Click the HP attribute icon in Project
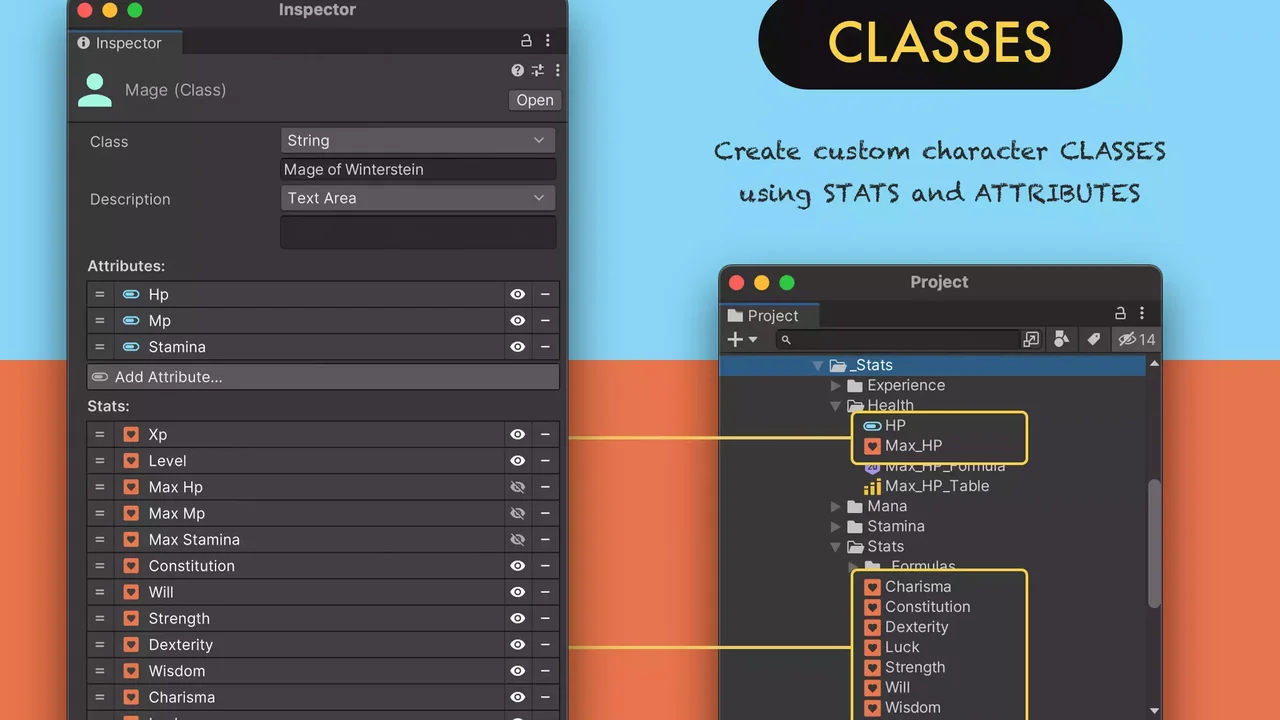The height and width of the screenshot is (720, 1280). click(872, 425)
